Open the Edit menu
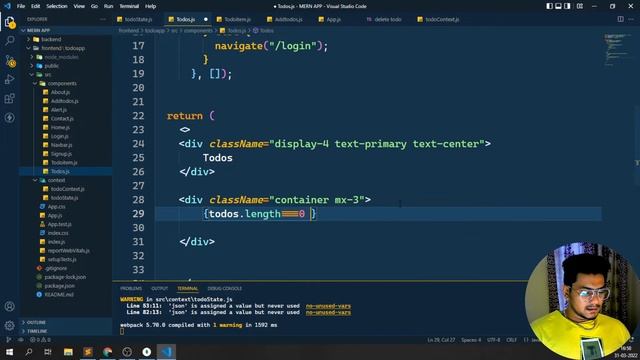Screen dimensions: 640x360 click(36, 6)
